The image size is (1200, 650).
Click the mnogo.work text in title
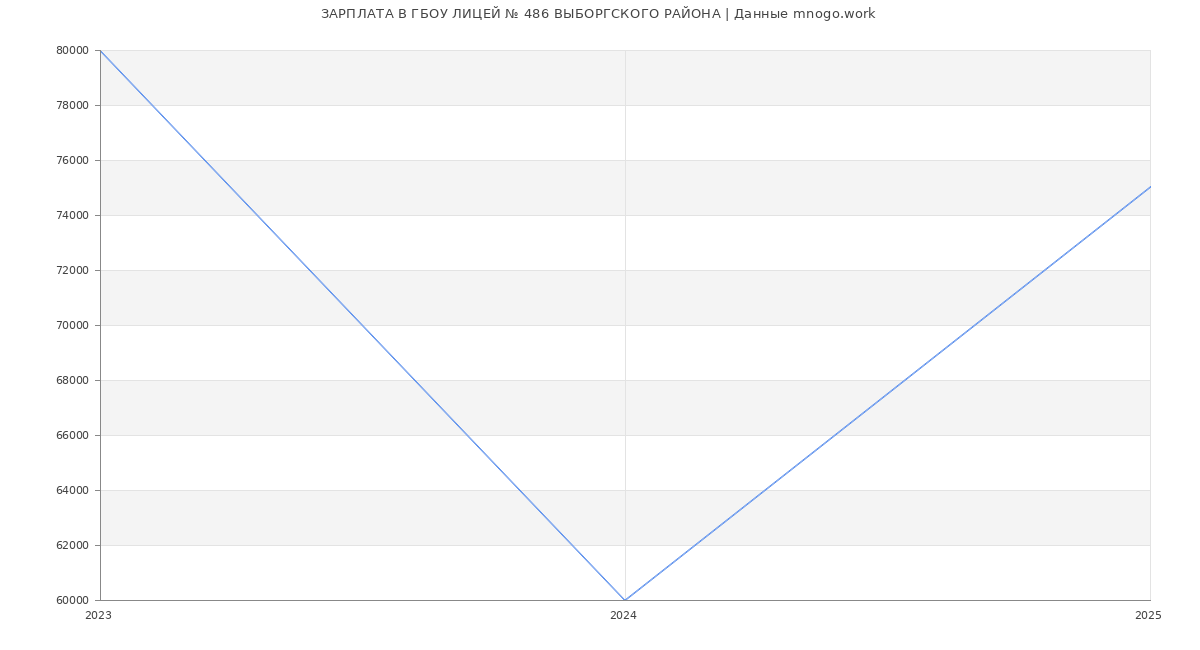click(834, 14)
